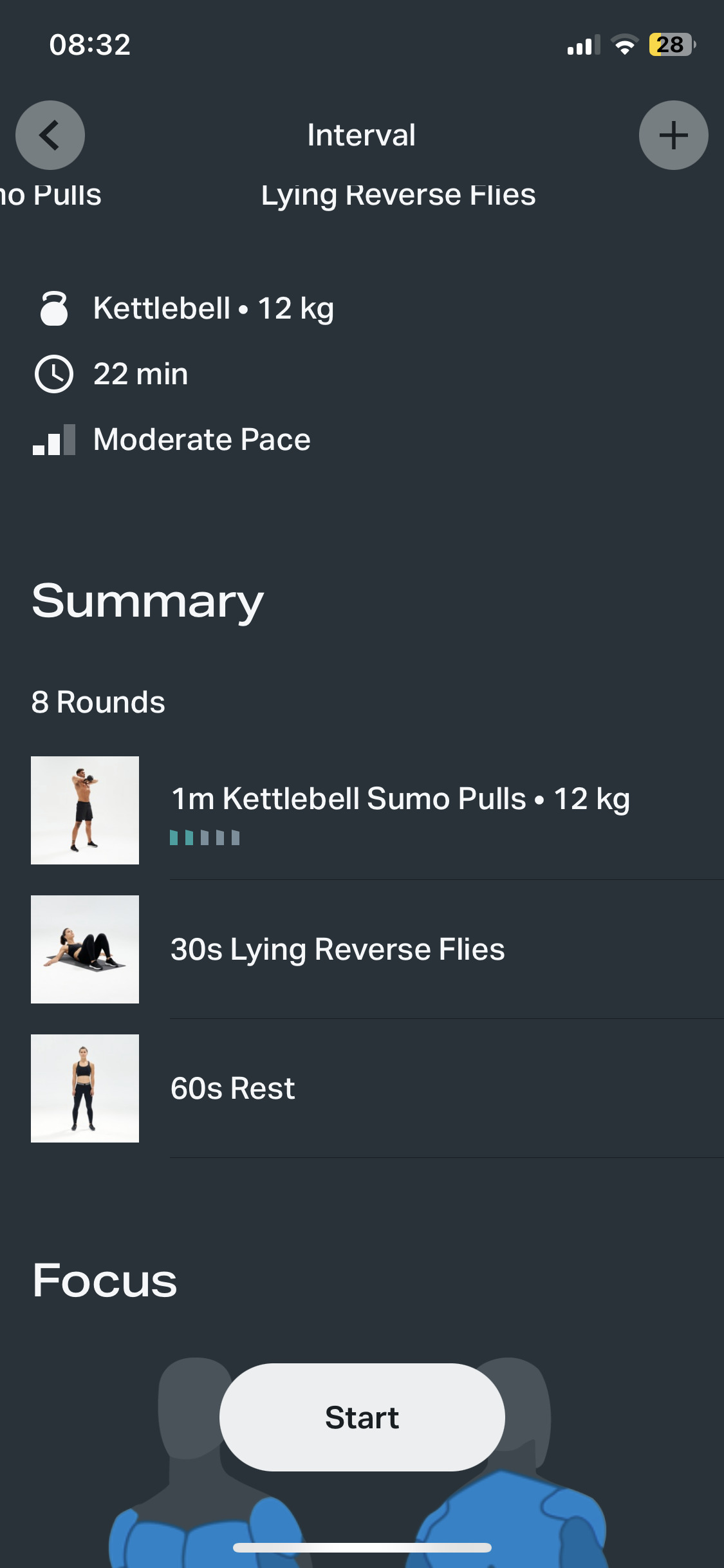The height and width of the screenshot is (1568, 724).
Task: Tap the Wi-Fi status icon
Action: 624,44
